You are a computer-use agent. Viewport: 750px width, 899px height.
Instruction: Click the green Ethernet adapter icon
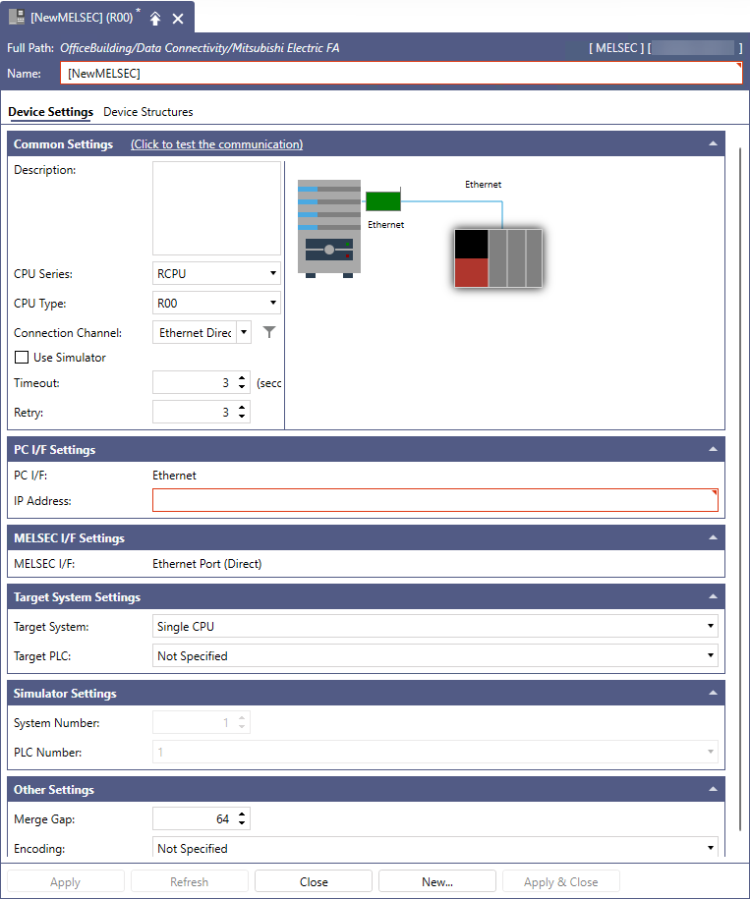[x=382, y=201]
